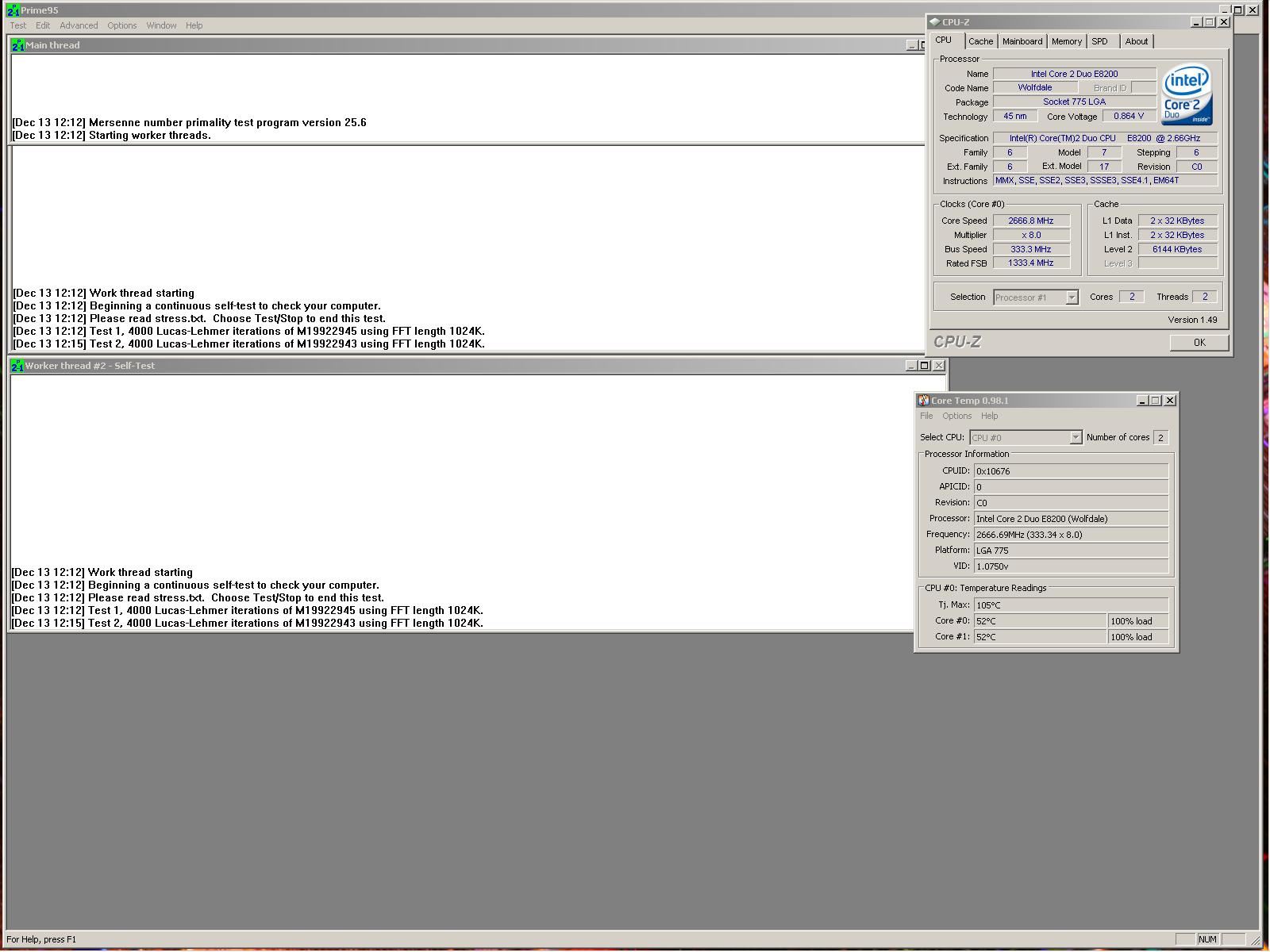The height and width of the screenshot is (952, 1270).
Task: Open the Help menu in Core Temp
Action: tap(990, 416)
